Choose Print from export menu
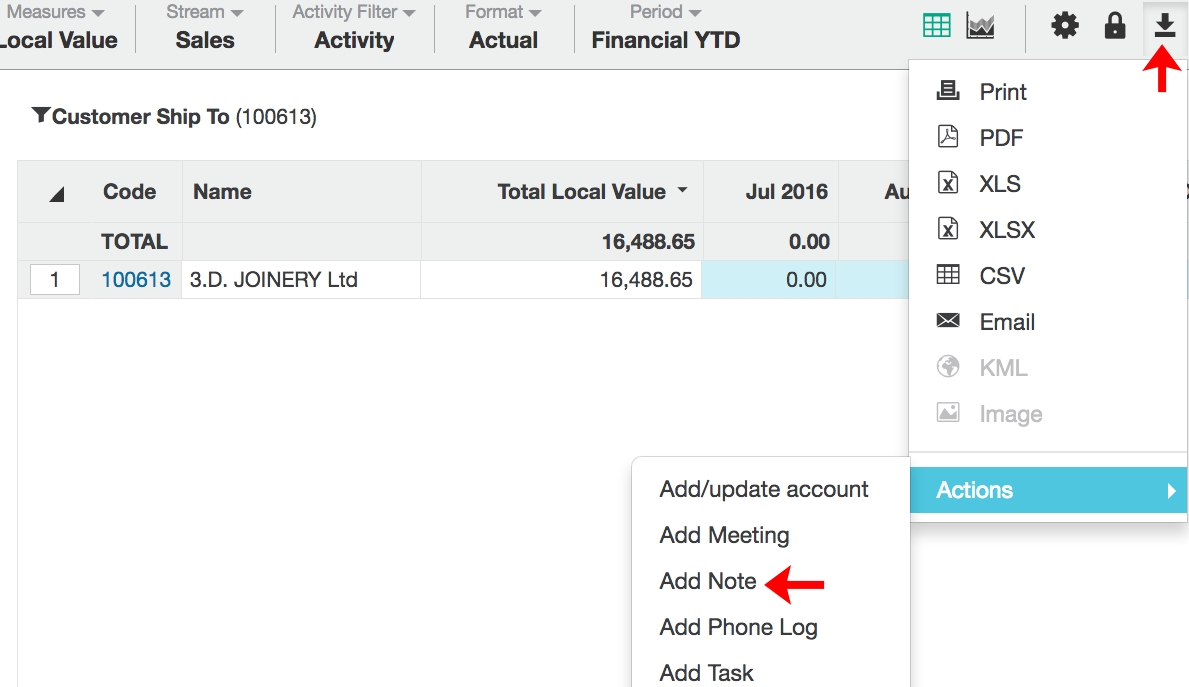The image size is (1189, 687). click(1002, 92)
